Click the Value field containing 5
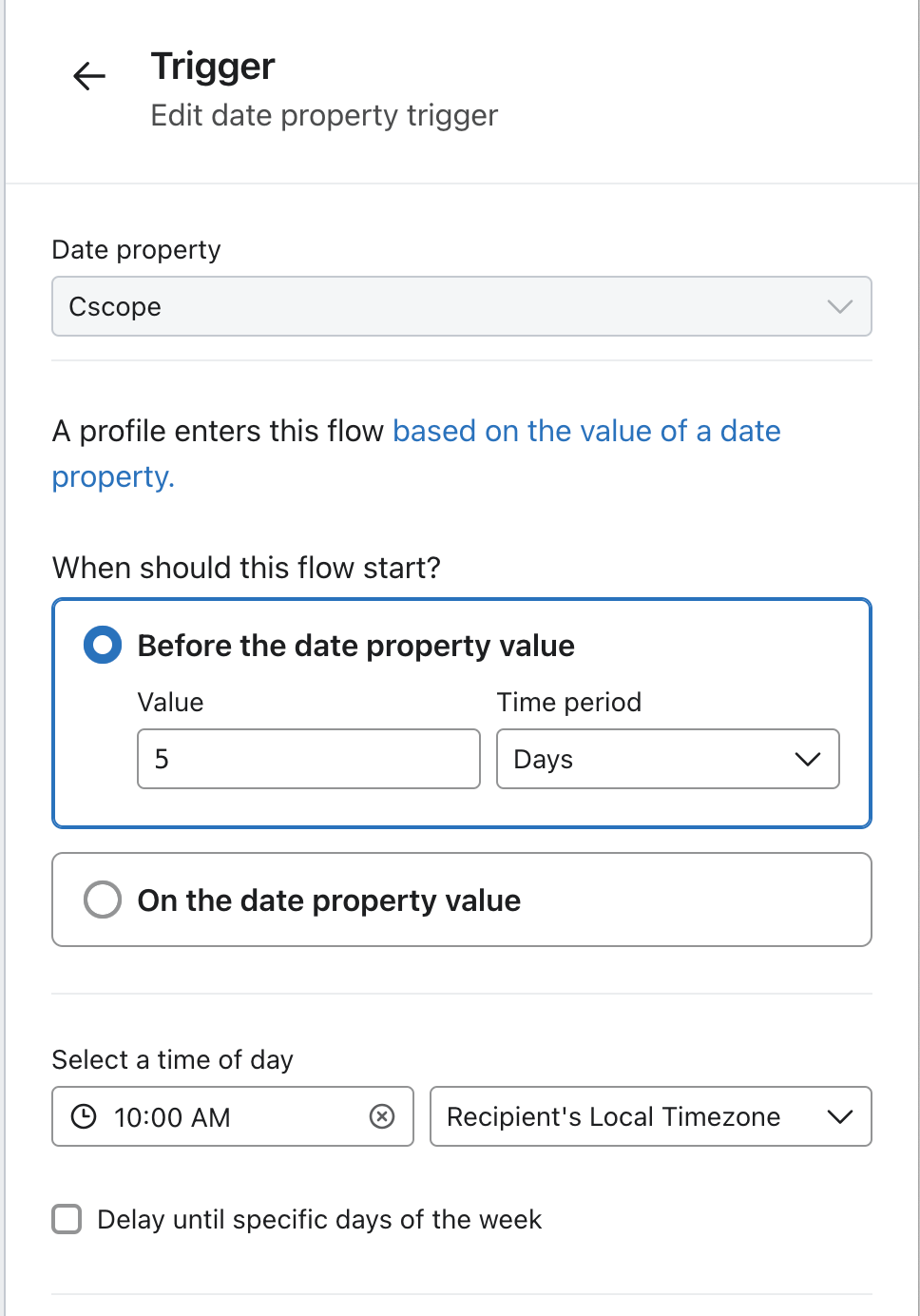This screenshot has width=920, height=1316. click(309, 759)
